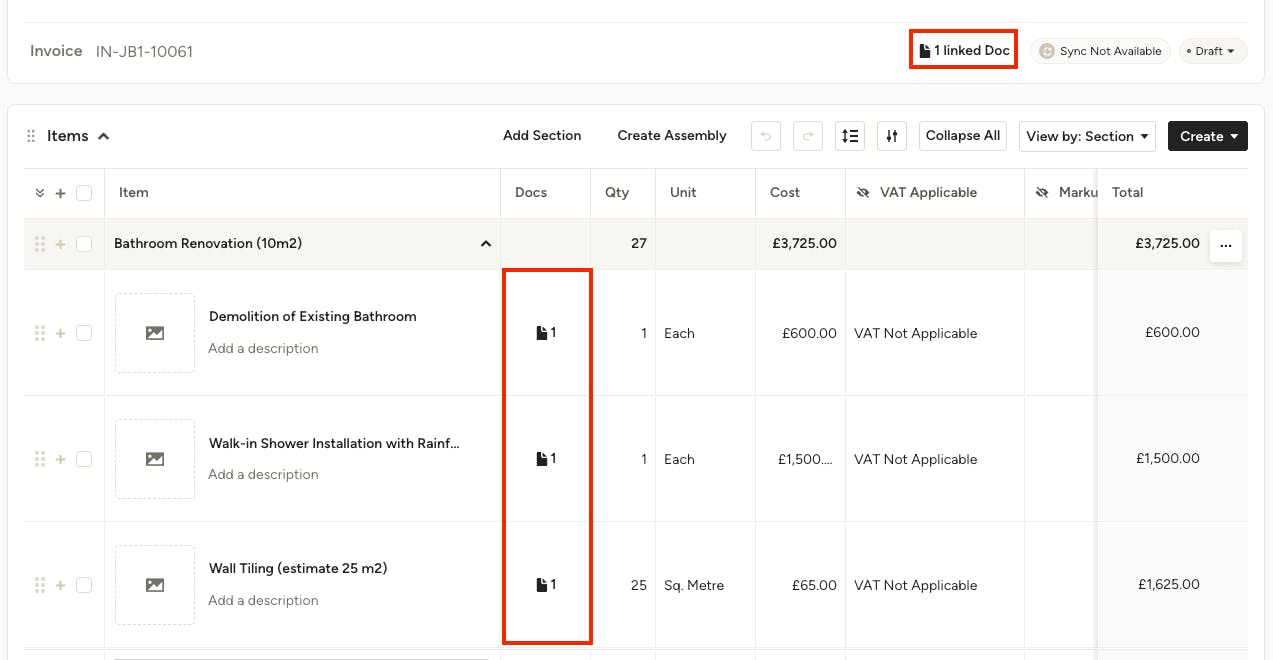The image size is (1273, 660).
Task: Click quantity 25 on Wall Tiling row
Action: pyautogui.click(x=639, y=585)
